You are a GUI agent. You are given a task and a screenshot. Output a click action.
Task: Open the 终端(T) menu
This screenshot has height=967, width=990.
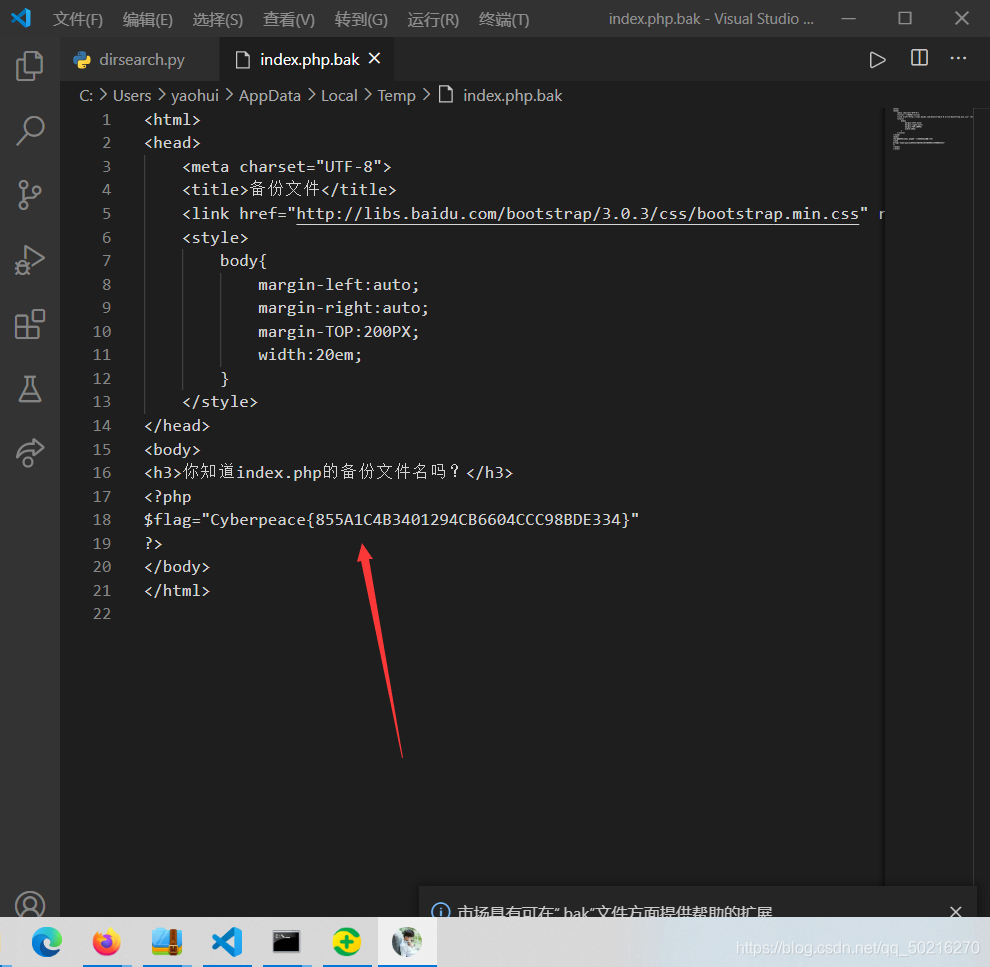504,20
